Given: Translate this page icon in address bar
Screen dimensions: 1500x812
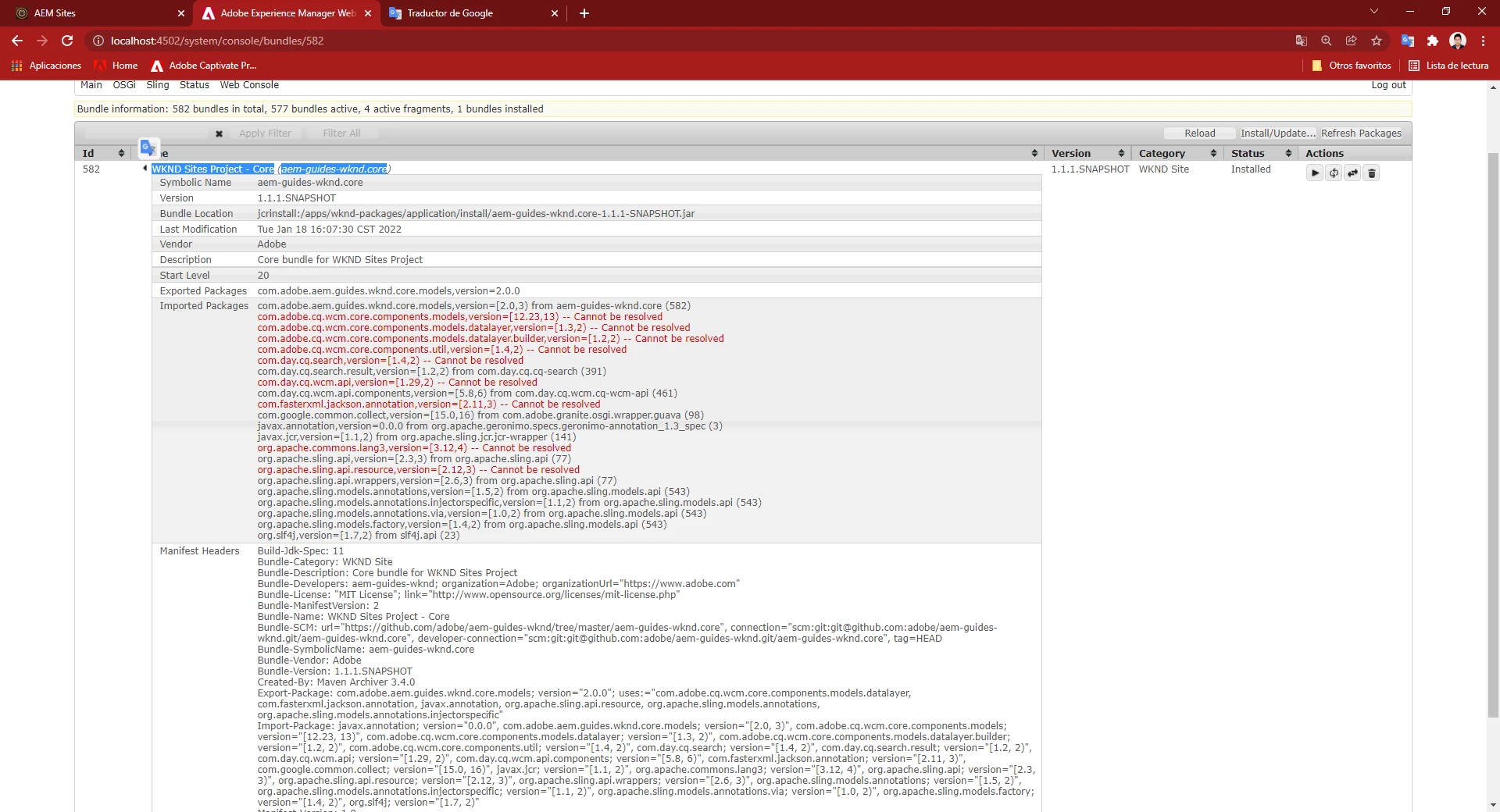Looking at the screenshot, I should [x=1301, y=41].
